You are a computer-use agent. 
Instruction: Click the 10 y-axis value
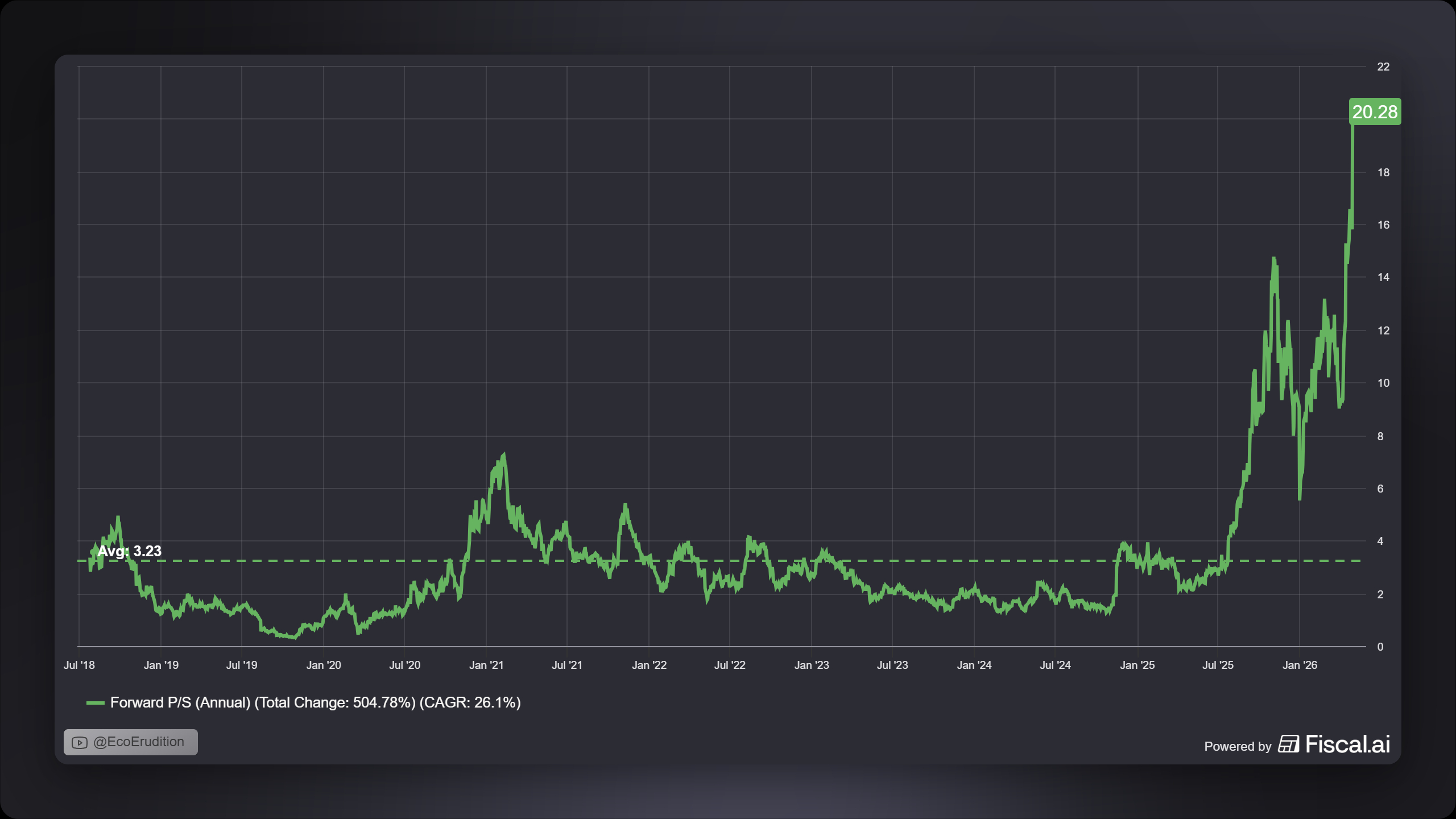pyautogui.click(x=1383, y=383)
